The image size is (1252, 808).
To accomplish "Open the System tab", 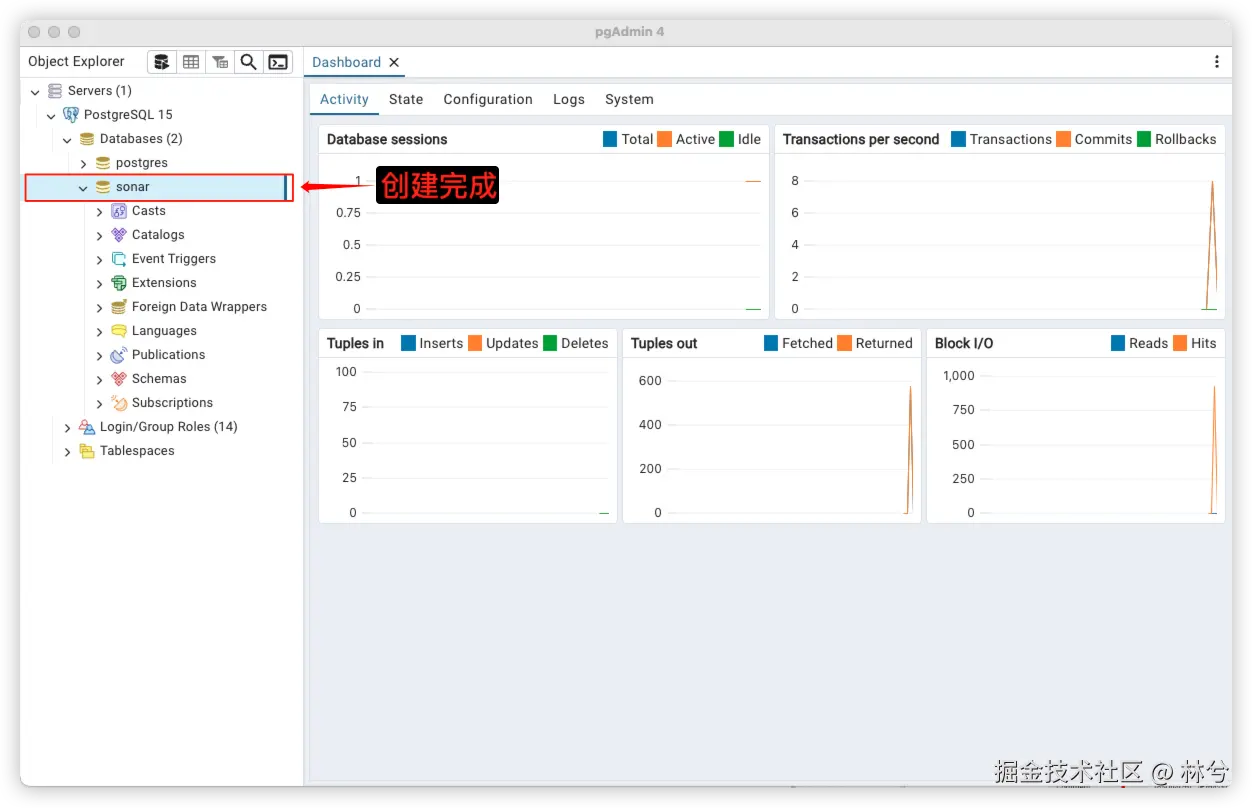I will click(x=629, y=99).
